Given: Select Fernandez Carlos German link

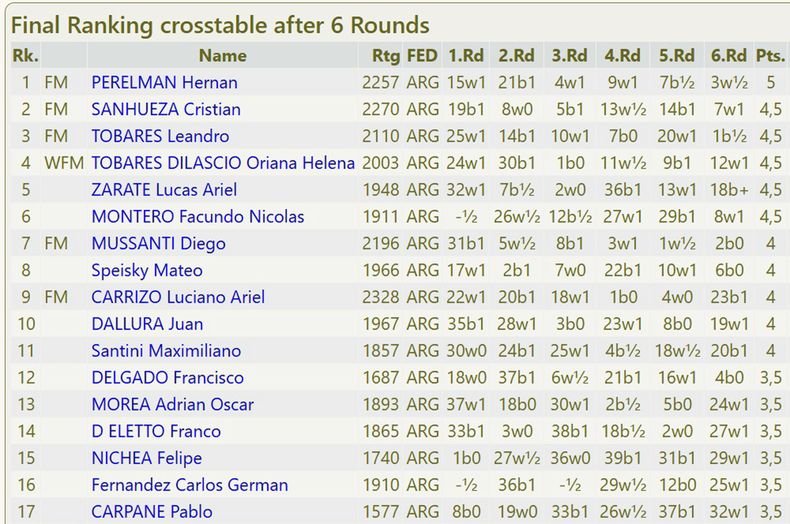Looking at the screenshot, I should click(x=189, y=485).
